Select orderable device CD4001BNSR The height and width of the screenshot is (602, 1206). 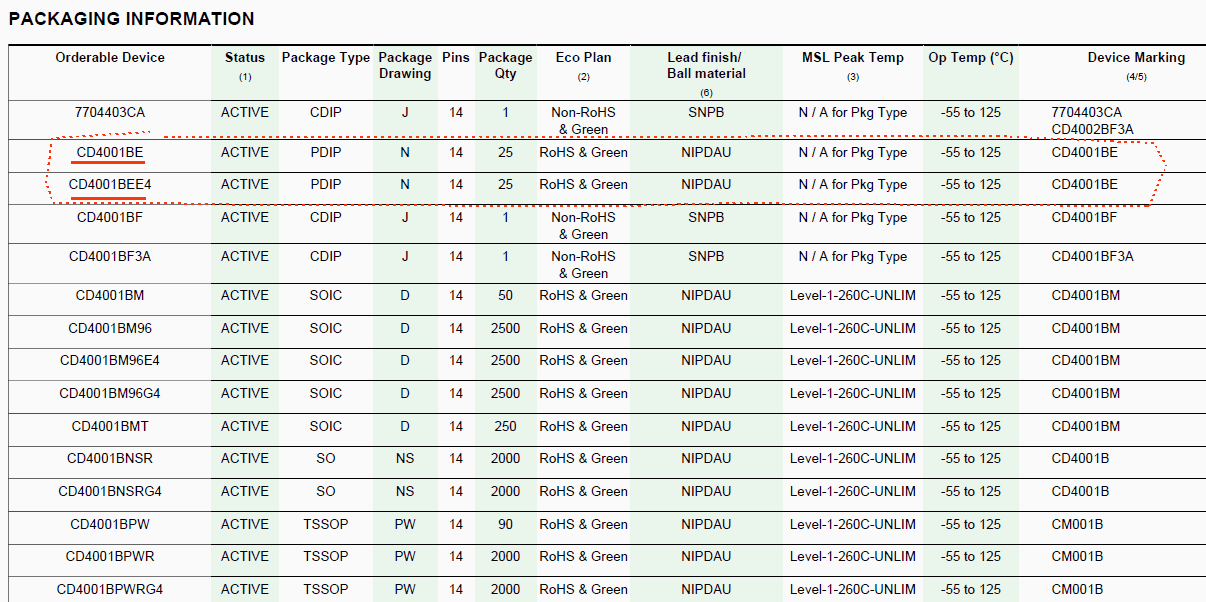[x=110, y=459]
